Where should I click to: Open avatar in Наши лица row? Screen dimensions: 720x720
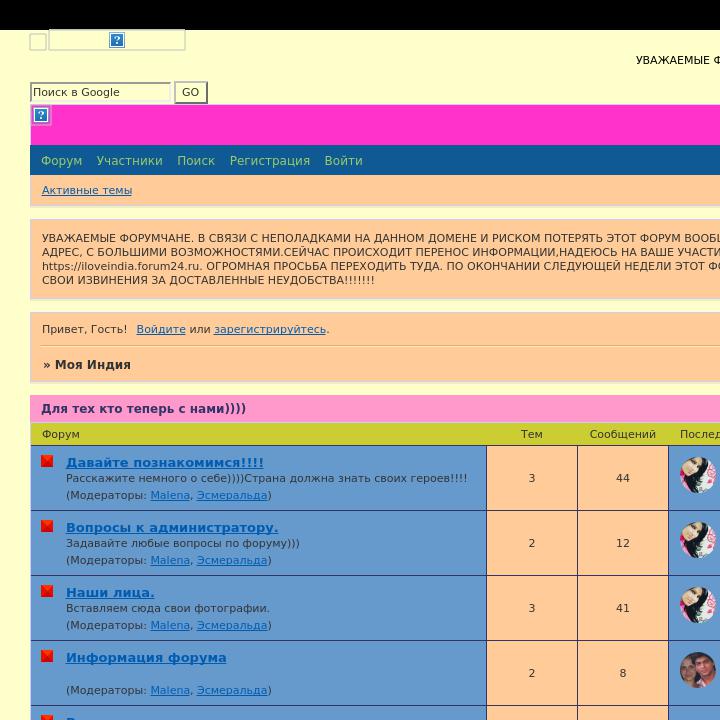[698, 605]
